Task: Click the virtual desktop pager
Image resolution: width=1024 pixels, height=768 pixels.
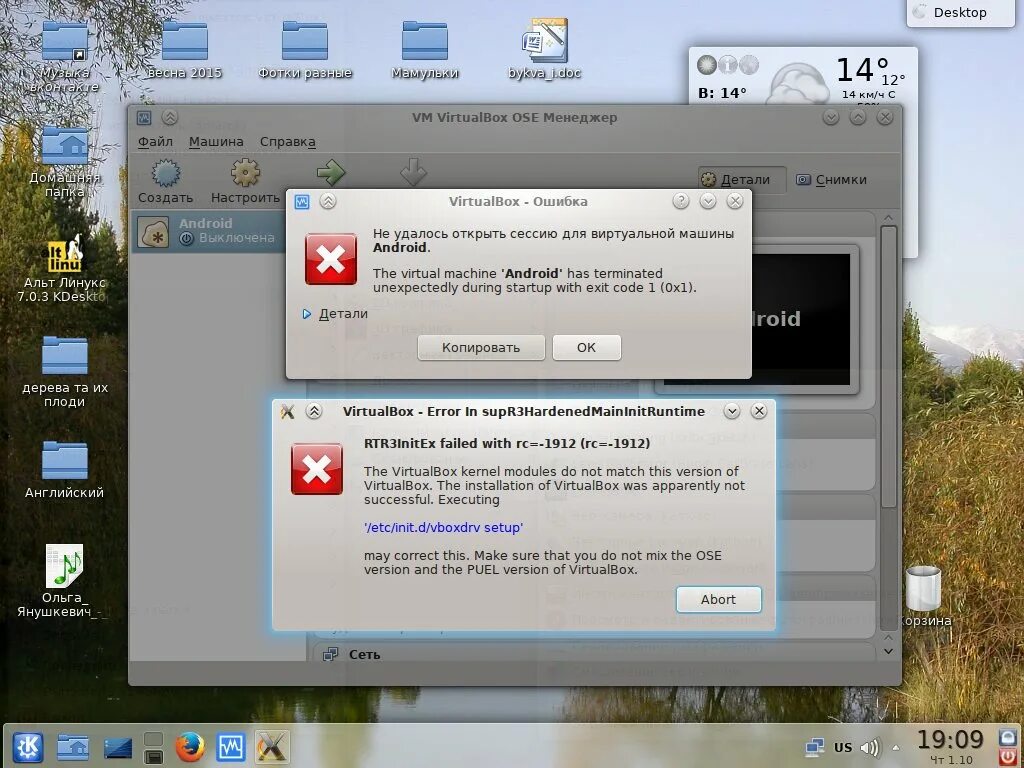Action: 153,748
